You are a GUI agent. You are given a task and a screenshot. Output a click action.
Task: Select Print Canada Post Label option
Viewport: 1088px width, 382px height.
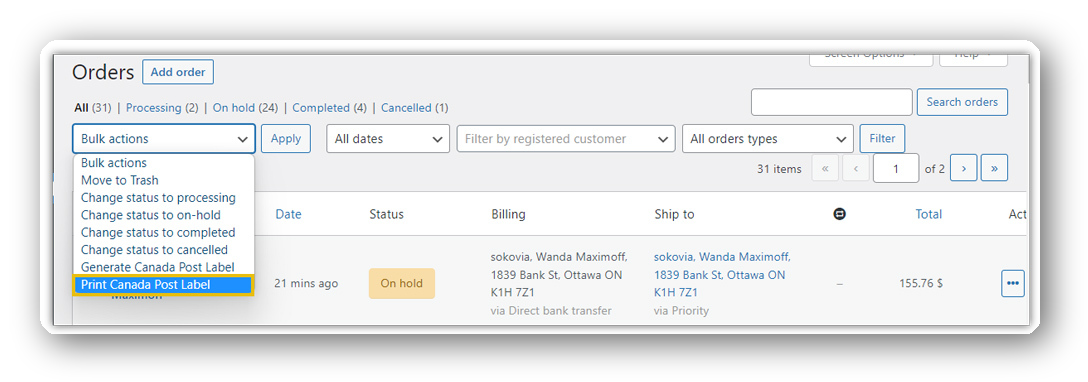tap(164, 284)
